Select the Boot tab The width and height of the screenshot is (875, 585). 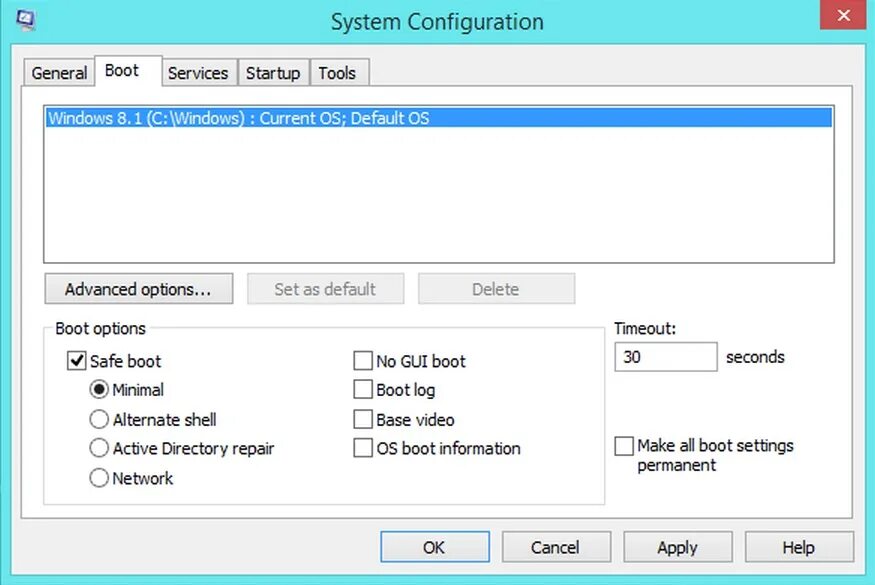point(128,71)
